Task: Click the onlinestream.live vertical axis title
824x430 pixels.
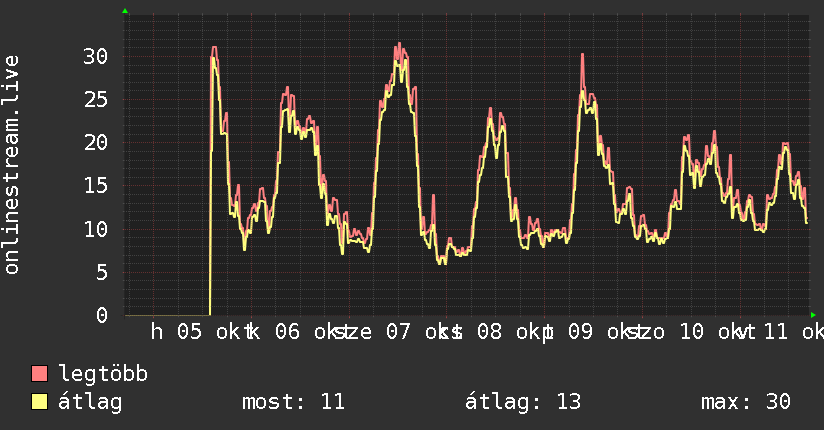Action: [x=11, y=165]
